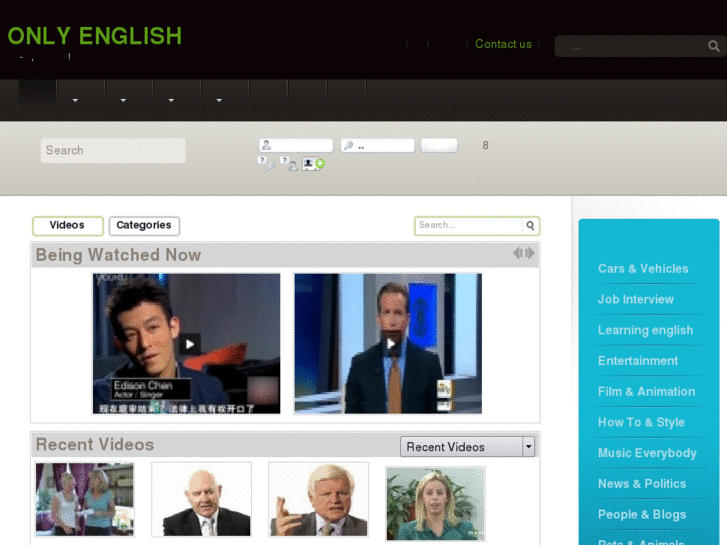The image size is (727, 545).
Task: Play the news anchor video in Being Watched Now
Action: tap(388, 343)
